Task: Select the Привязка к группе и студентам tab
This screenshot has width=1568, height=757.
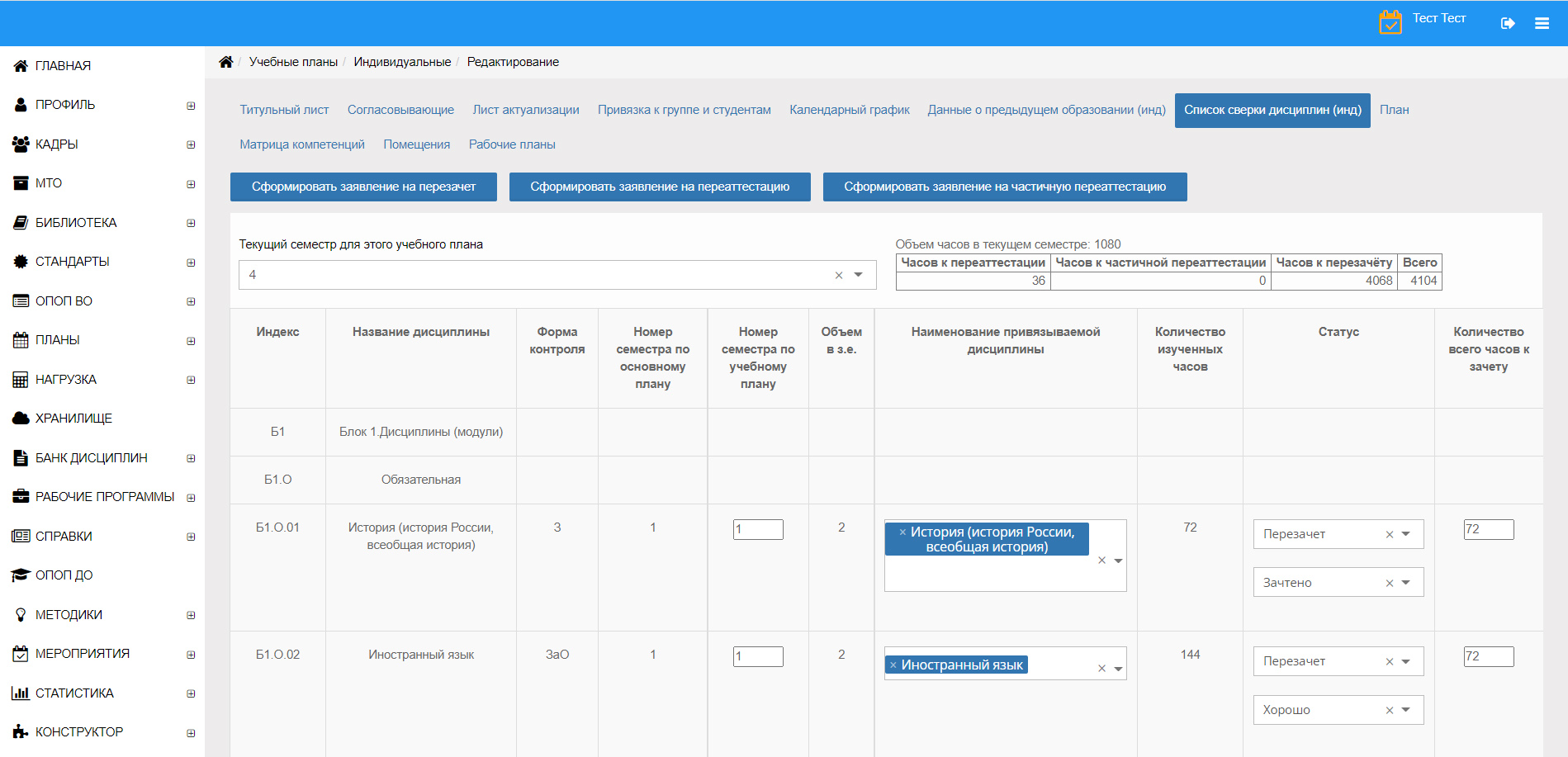Action: pos(685,110)
